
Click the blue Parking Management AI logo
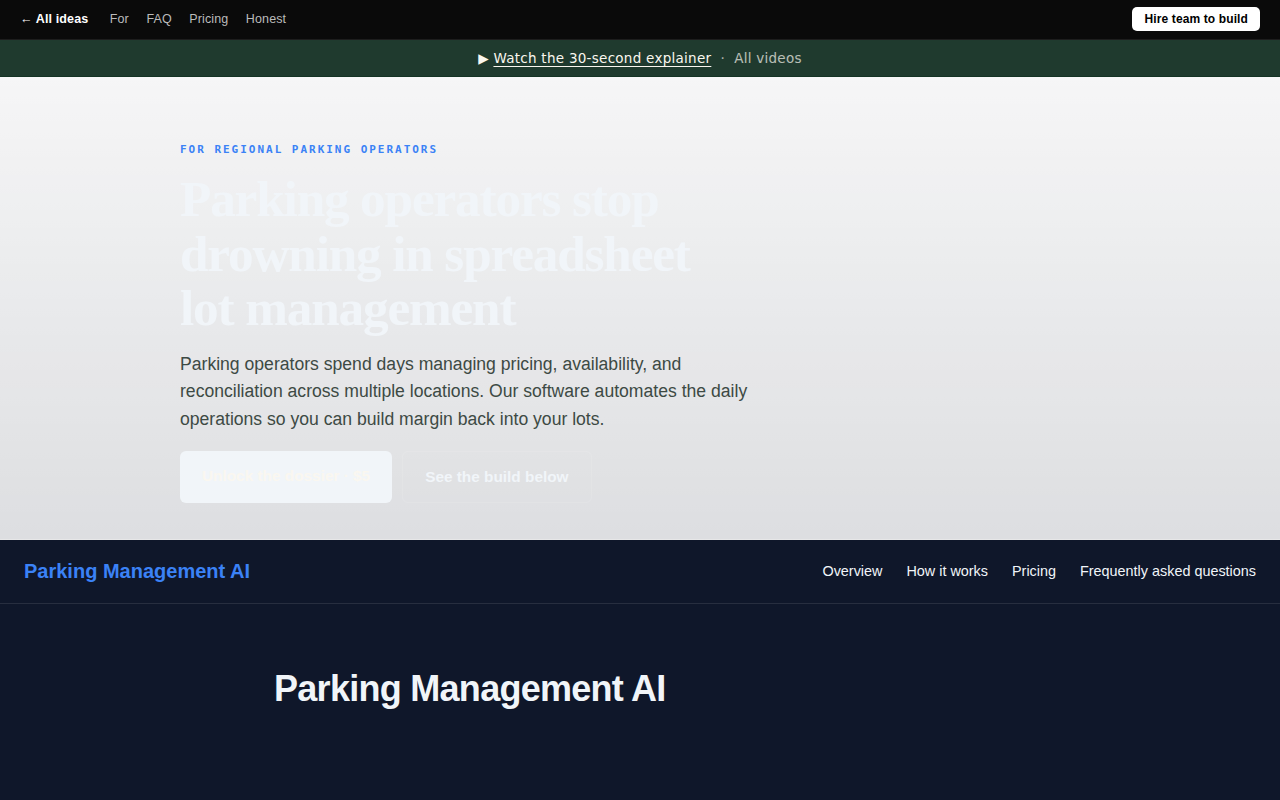tap(137, 571)
